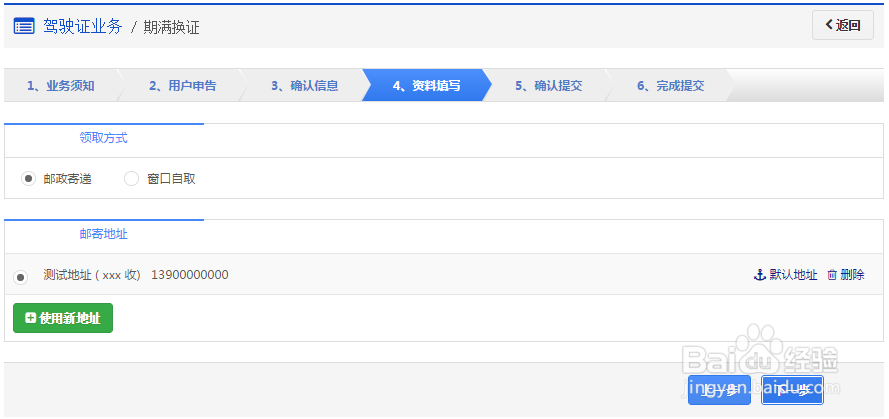This screenshot has height=419, width=889.
Task: Open the 驾驶证业务 breadcrumb link
Action: pos(83,27)
